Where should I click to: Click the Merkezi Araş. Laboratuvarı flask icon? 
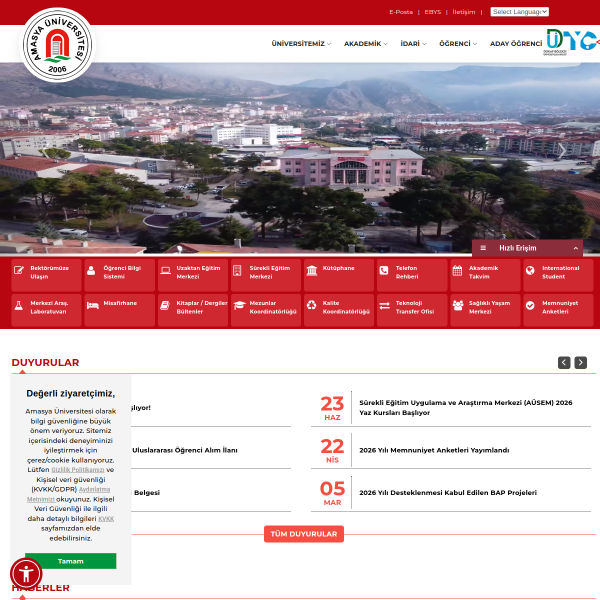[x=18, y=305]
